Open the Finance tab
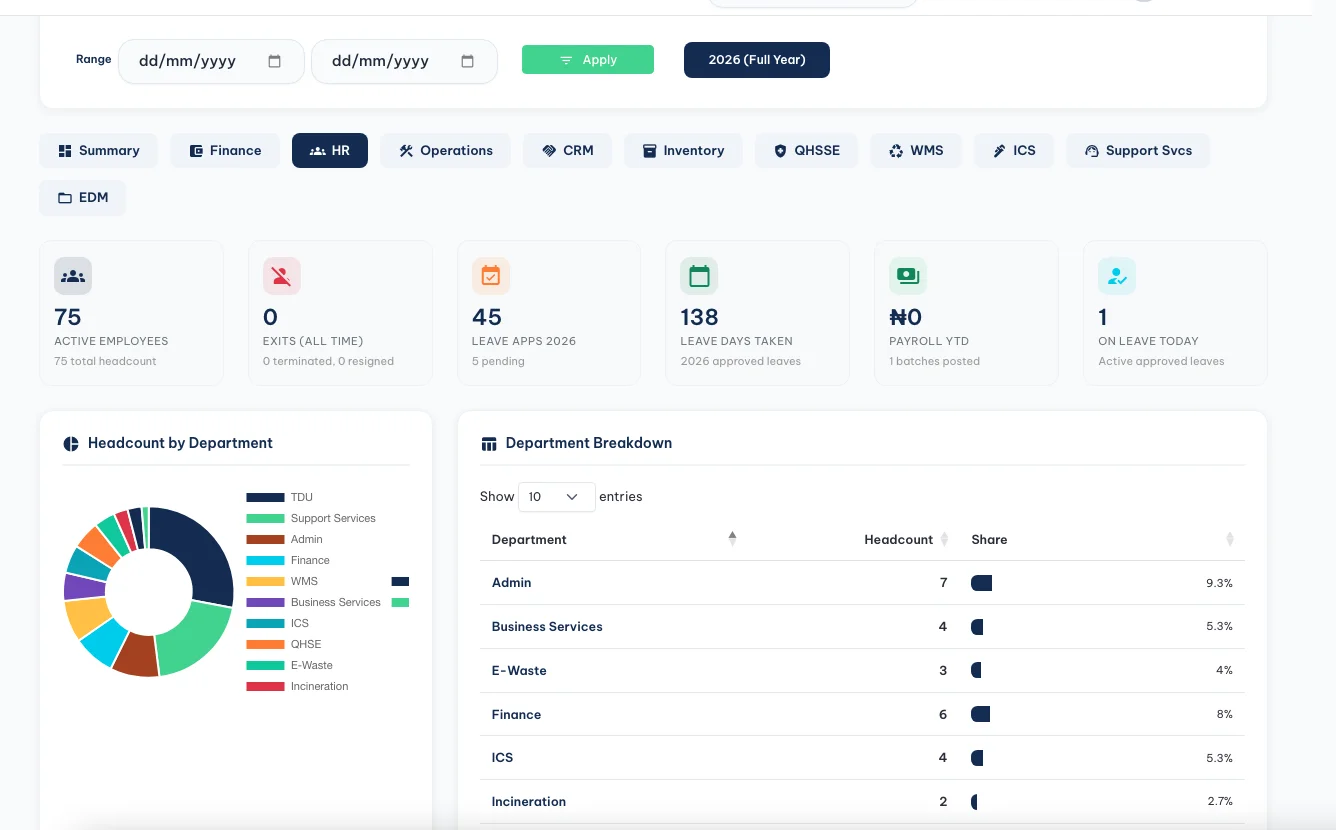 pyautogui.click(x=225, y=151)
